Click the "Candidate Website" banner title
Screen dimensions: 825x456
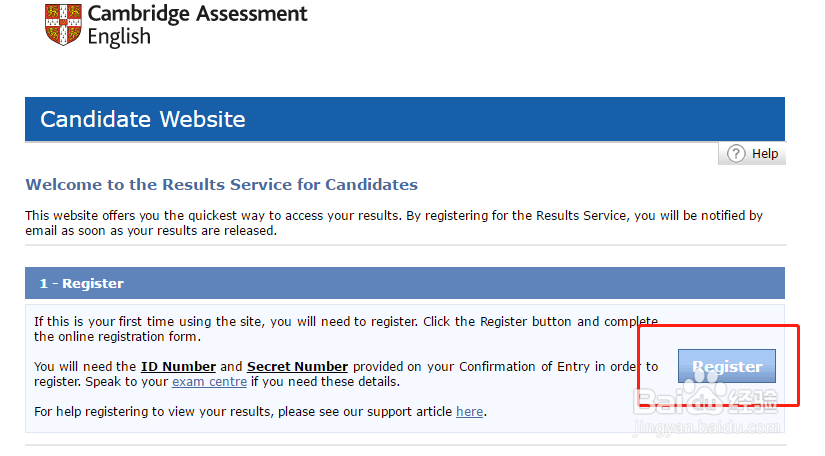(x=143, y=120)
